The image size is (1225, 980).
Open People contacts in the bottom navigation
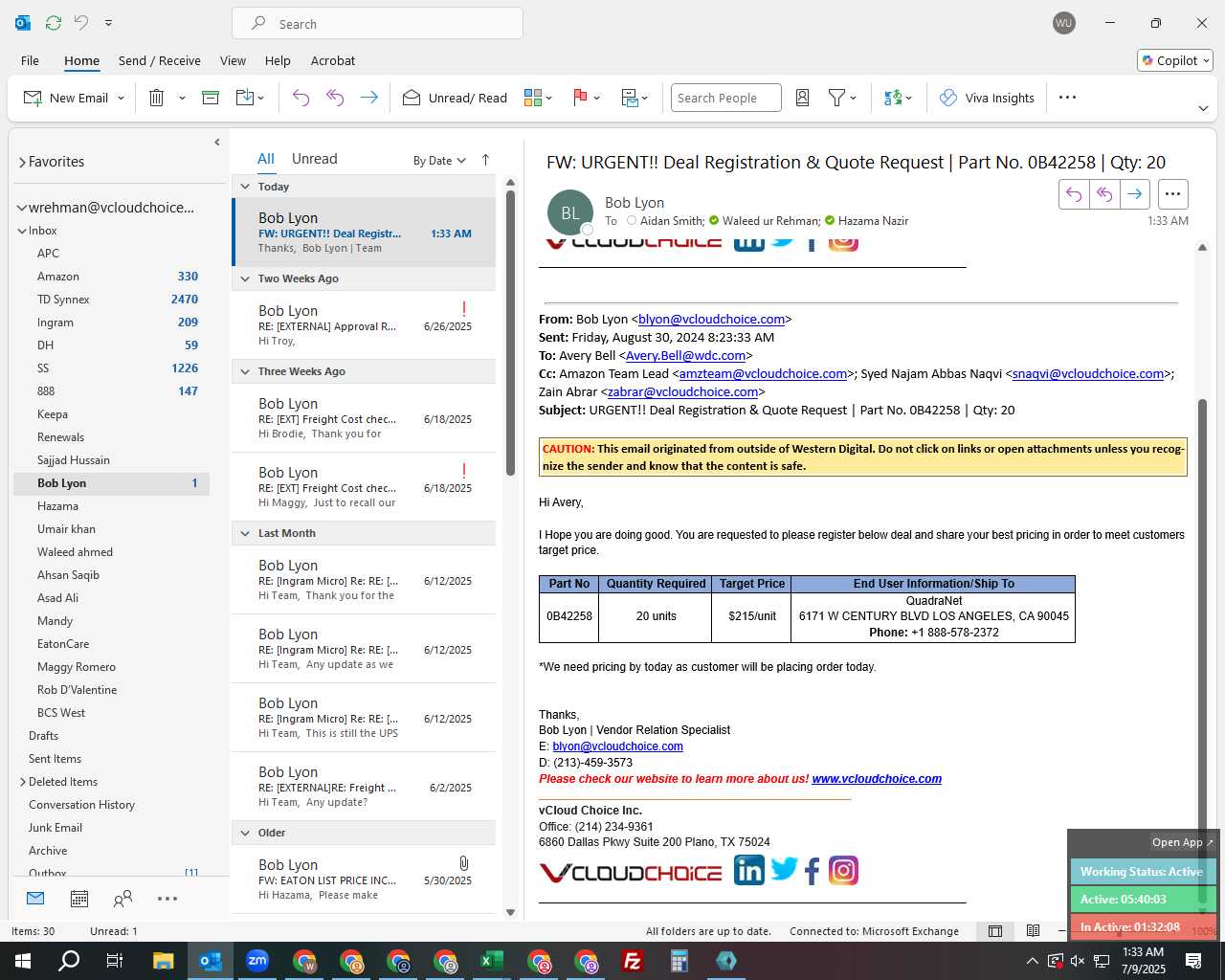coord(122,899)
